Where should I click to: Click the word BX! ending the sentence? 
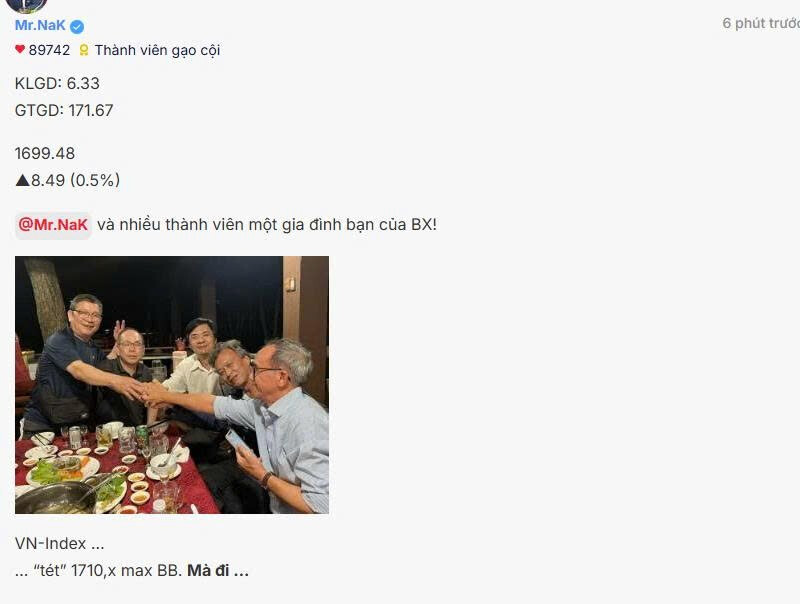(423, 224)
